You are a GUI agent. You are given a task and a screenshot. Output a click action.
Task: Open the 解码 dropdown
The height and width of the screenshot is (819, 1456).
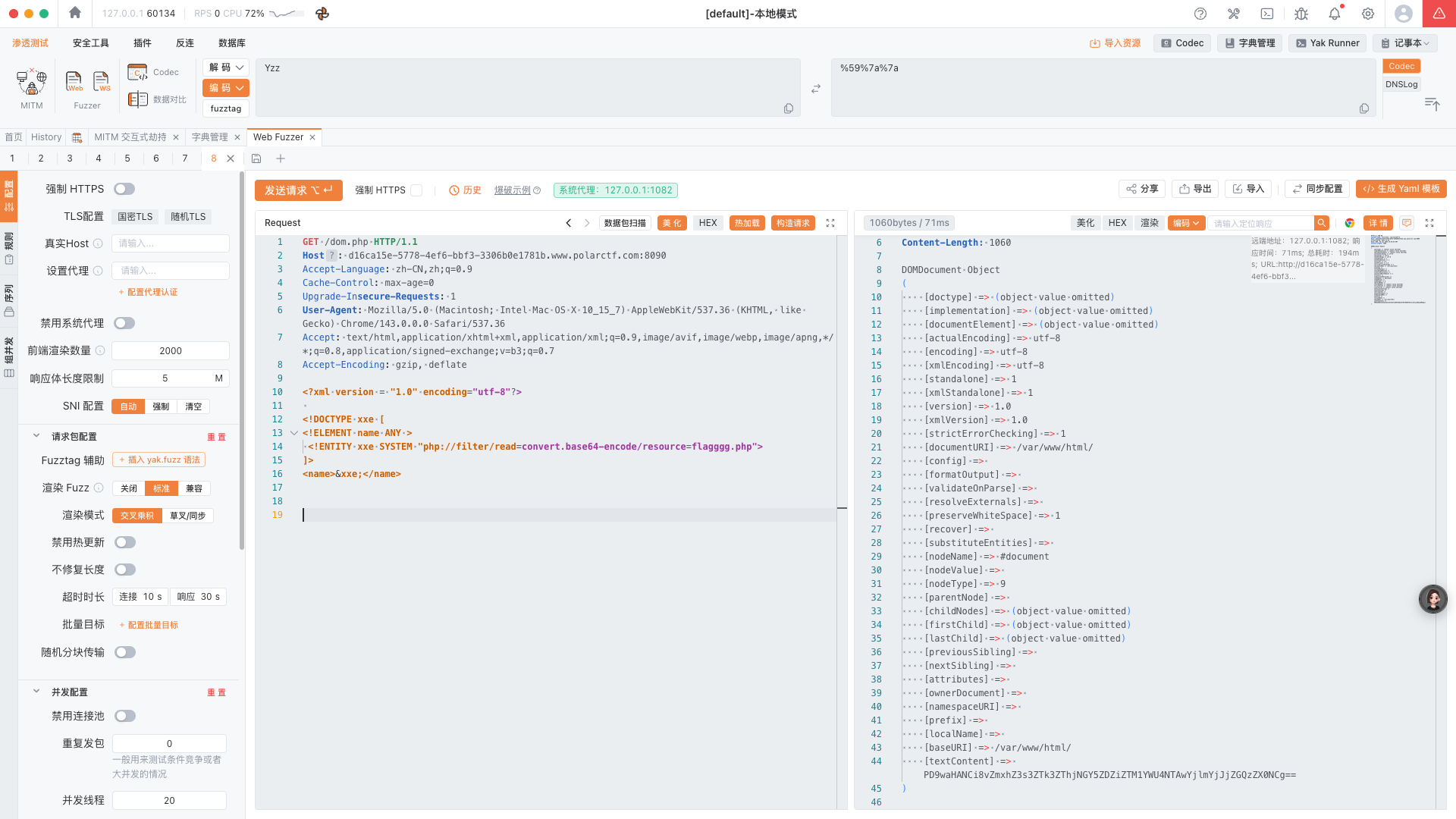coord(226,67)
